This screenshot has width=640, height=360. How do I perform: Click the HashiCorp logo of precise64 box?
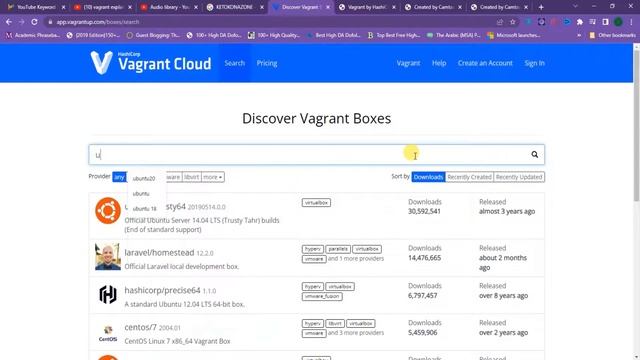pyautogui.click(x=108, y=294)
